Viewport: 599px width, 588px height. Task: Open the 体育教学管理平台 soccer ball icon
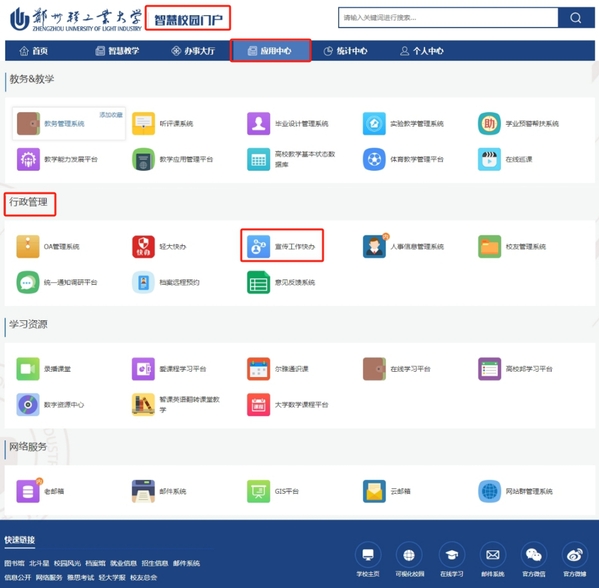pyautogui.click(x=374, y=159)
